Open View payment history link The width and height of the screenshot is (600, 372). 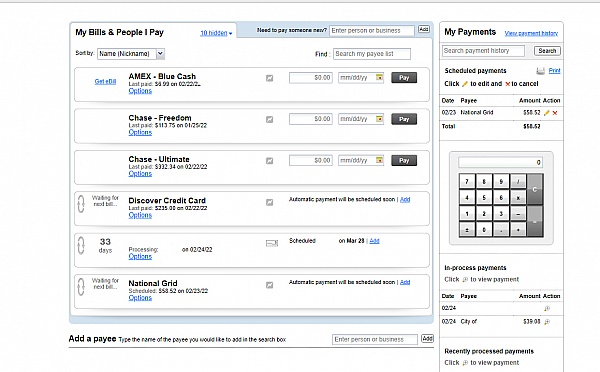tap(531, 33)
